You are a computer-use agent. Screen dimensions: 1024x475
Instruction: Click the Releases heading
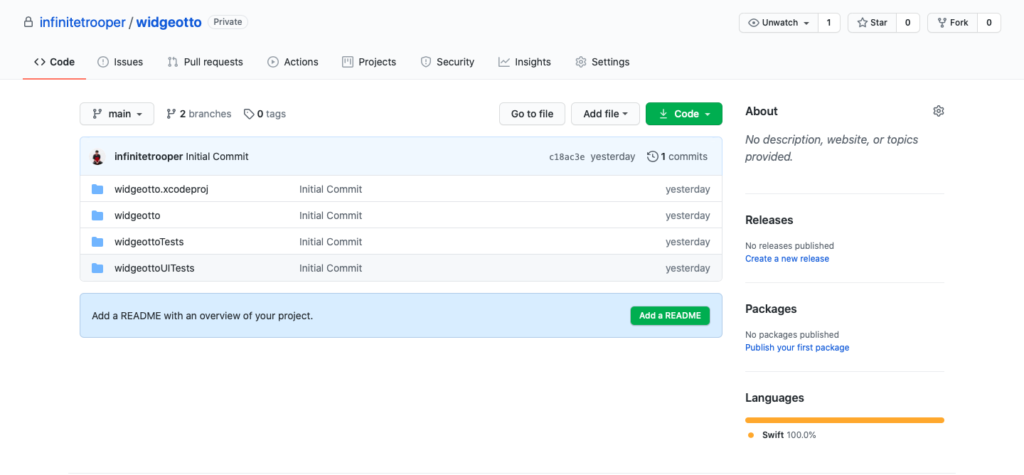(x=769, y=220)
